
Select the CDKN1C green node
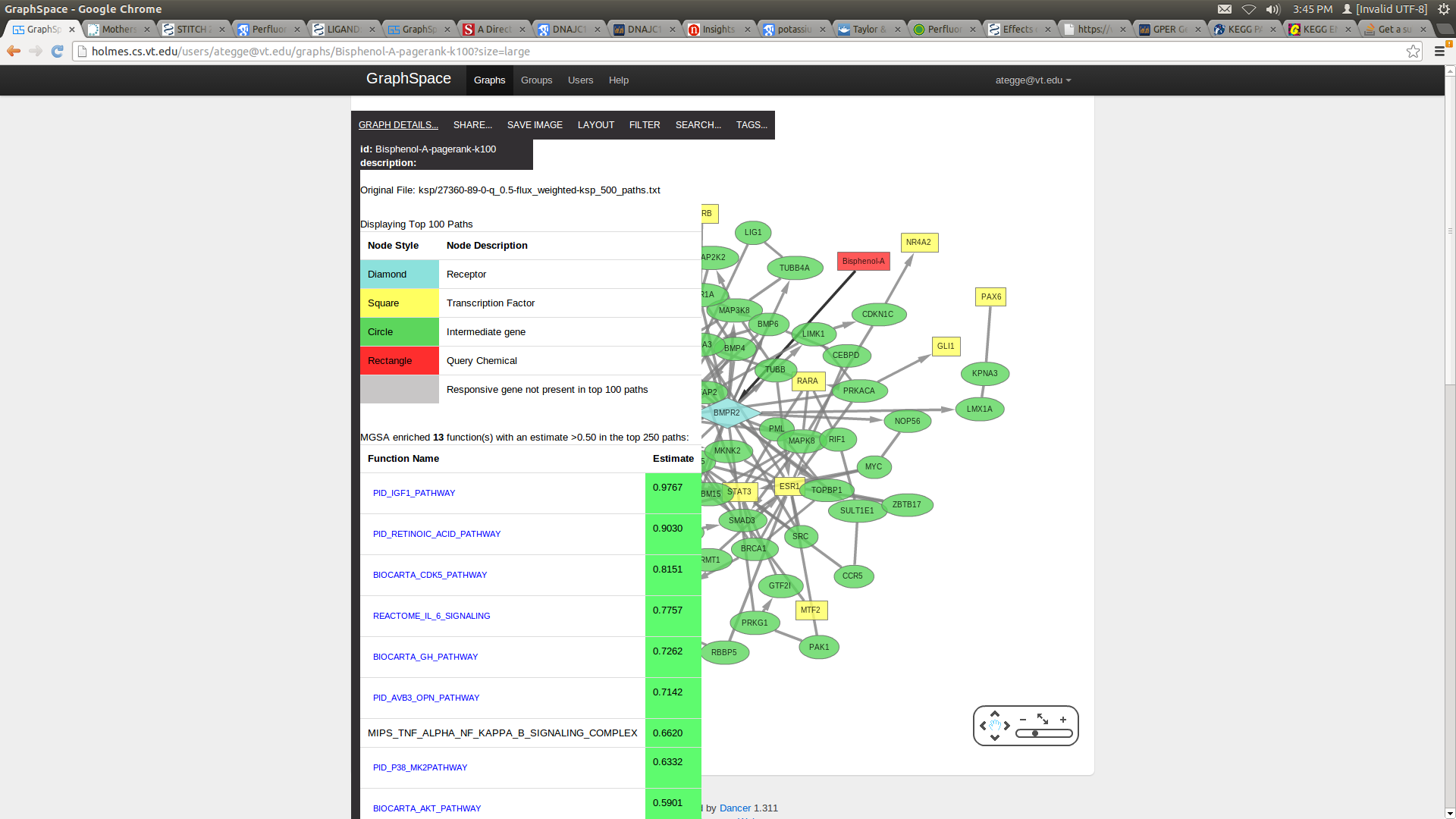click(878, 314)
